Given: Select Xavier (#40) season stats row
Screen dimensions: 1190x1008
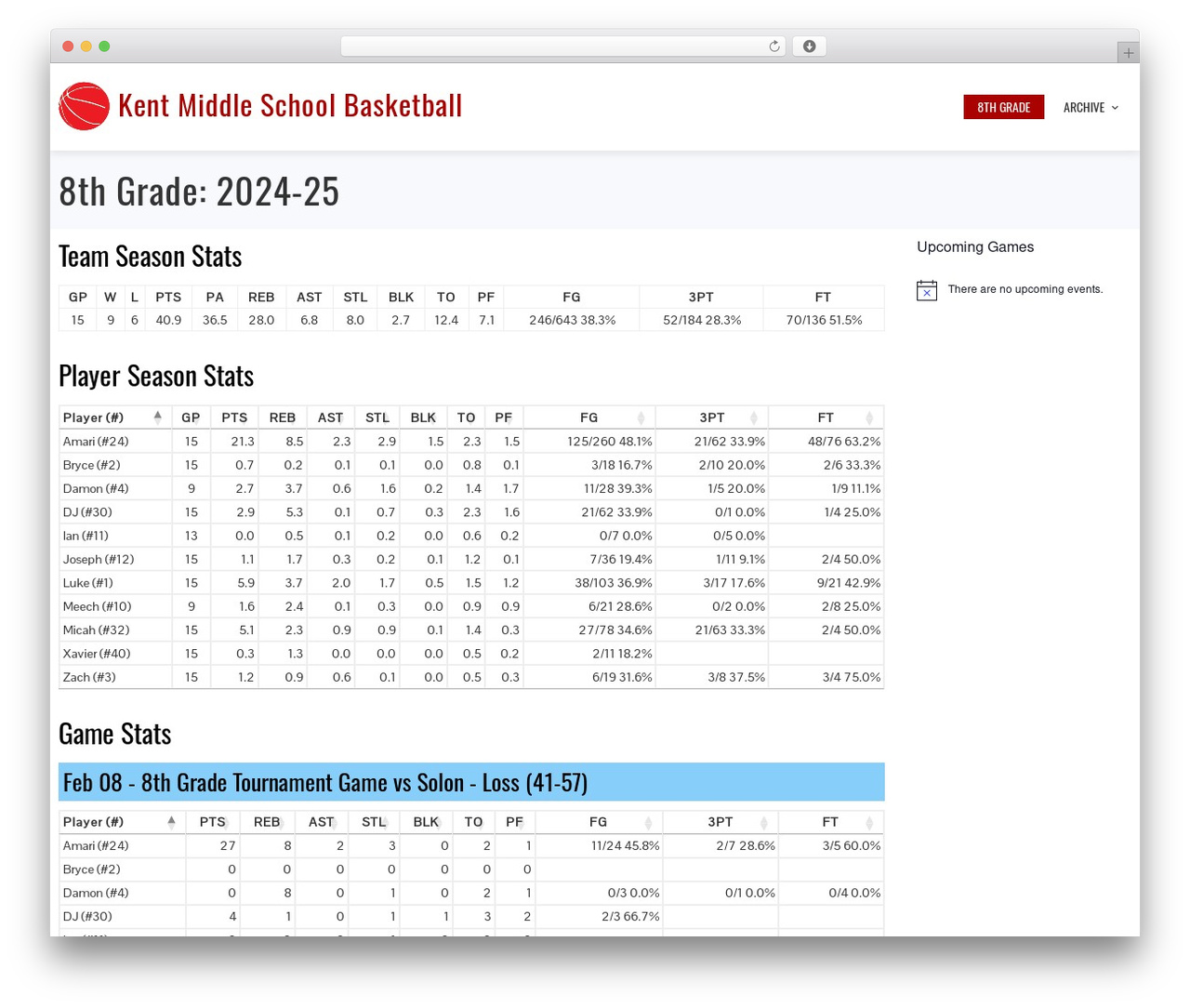Looking at the screenshot, I should click(x=471, y=654).
